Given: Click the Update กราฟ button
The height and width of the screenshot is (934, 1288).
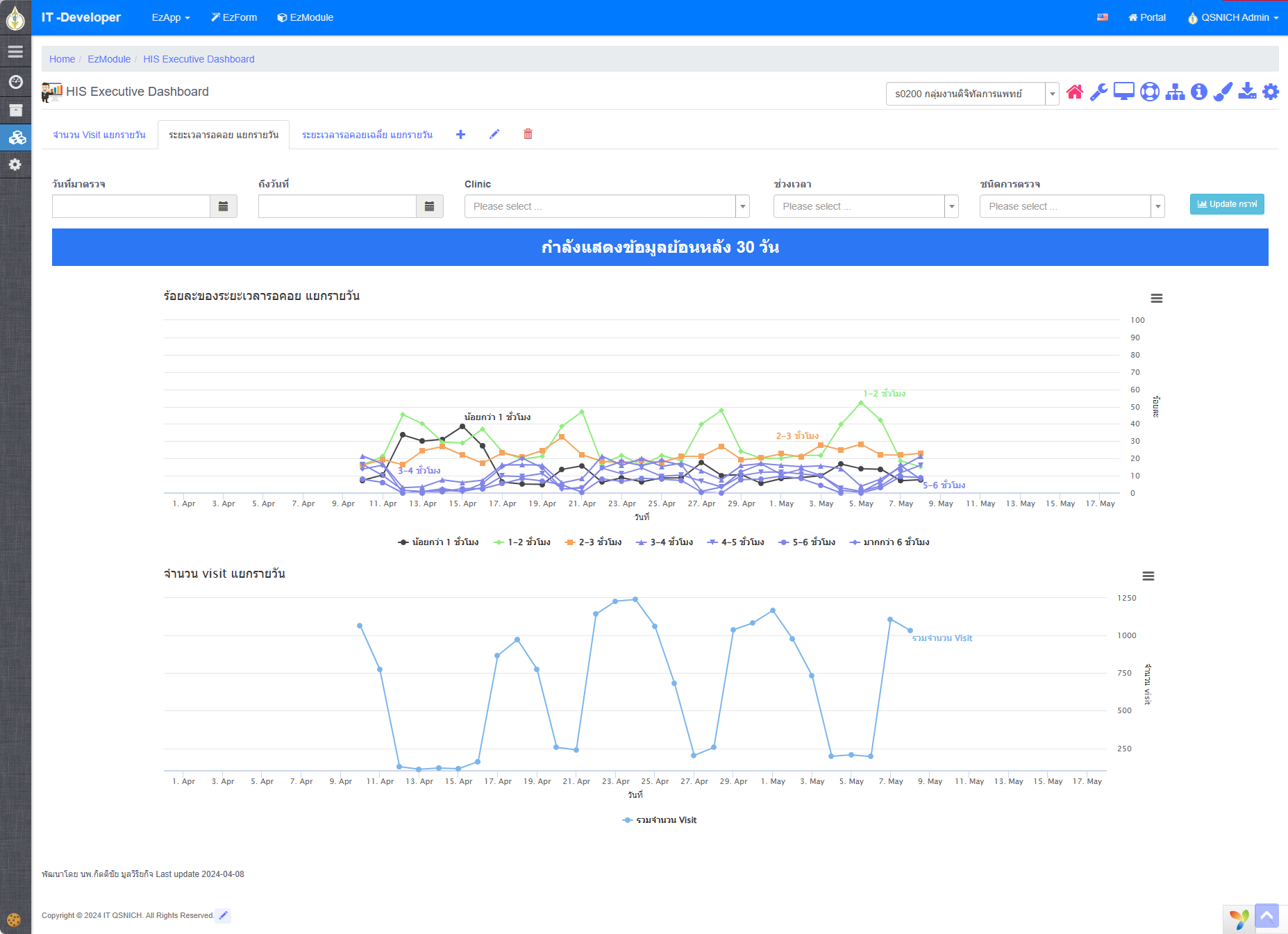Looking at the screenshot, I should coord(1226,204).
